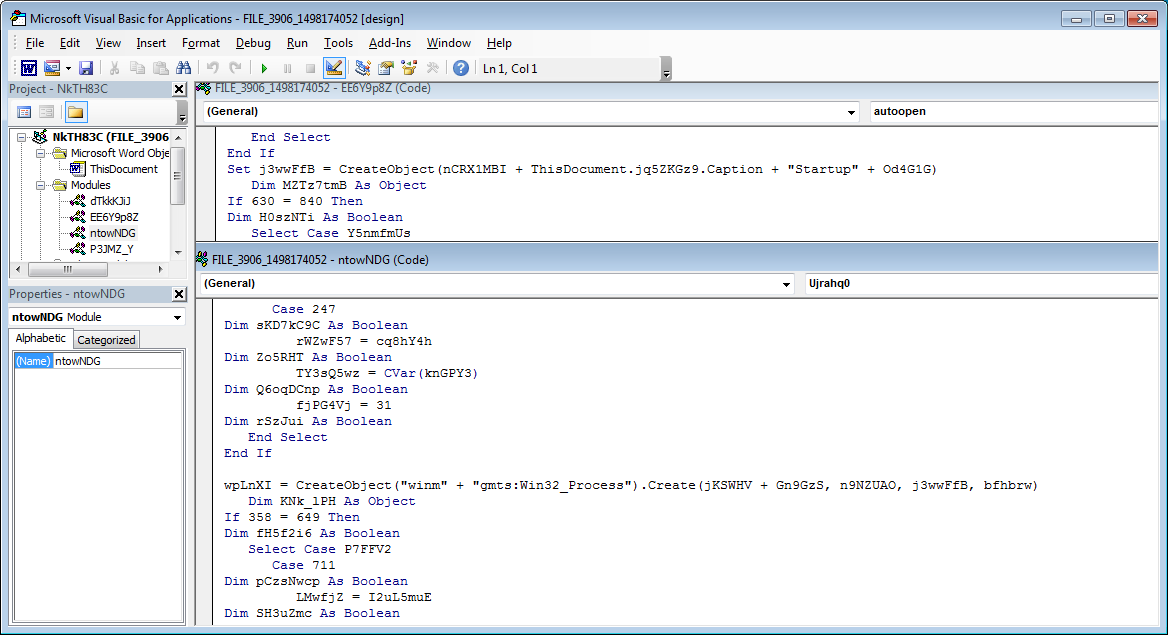Save the project with the floppy icon

click(x=86, y=69)
